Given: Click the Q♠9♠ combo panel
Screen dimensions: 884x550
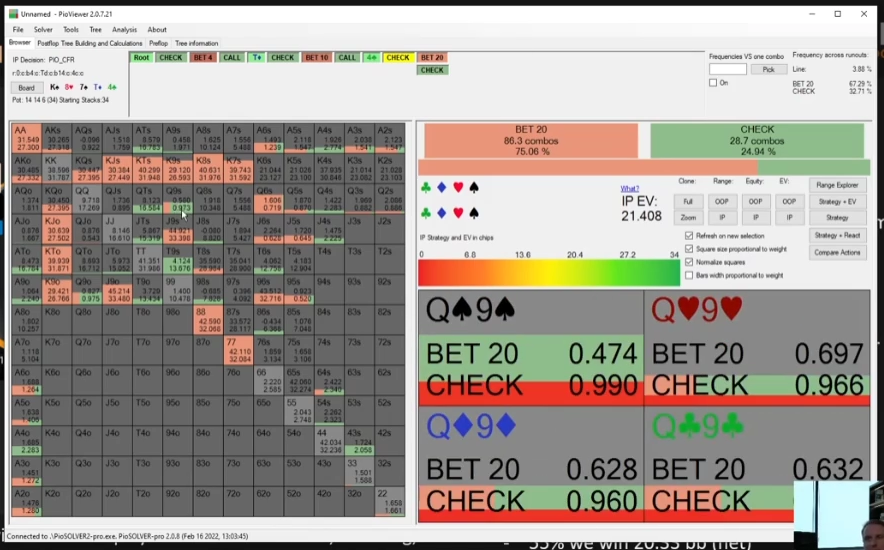Looking at the screenshot, I should (531, 348).
